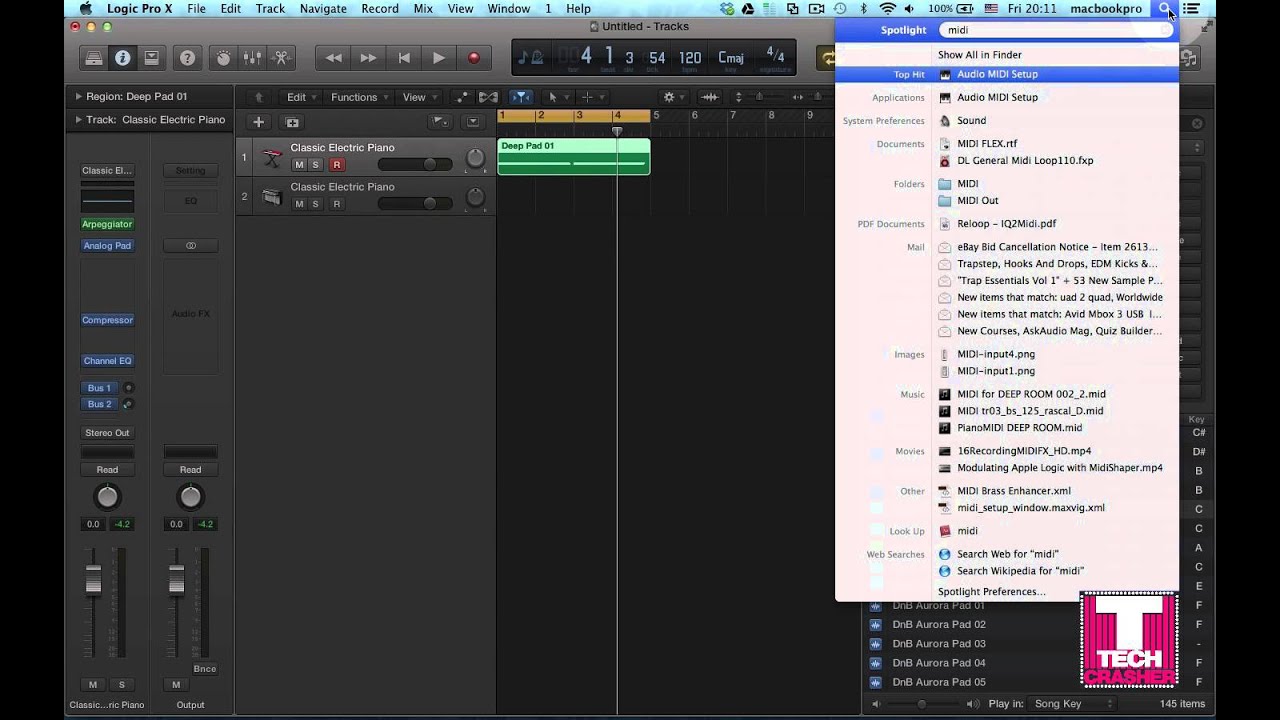The image size is (1280, 720).
Task: Open the Editors scissors button
Action: click(x=280, y=58)
